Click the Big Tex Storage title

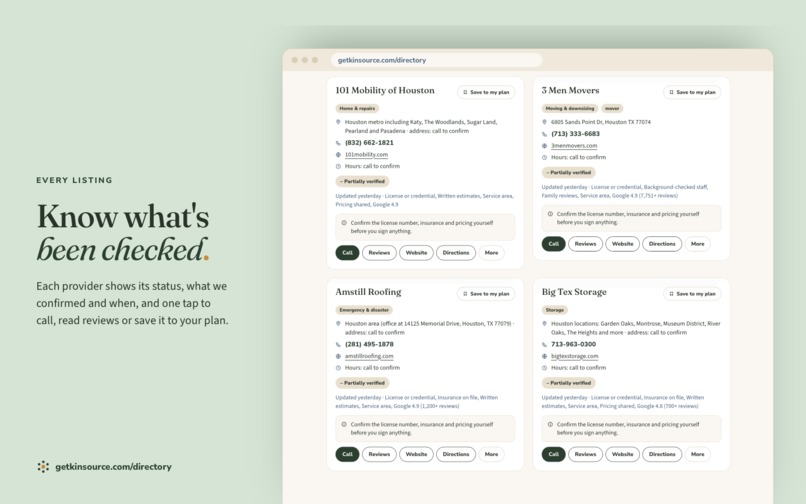click(574, 292)
